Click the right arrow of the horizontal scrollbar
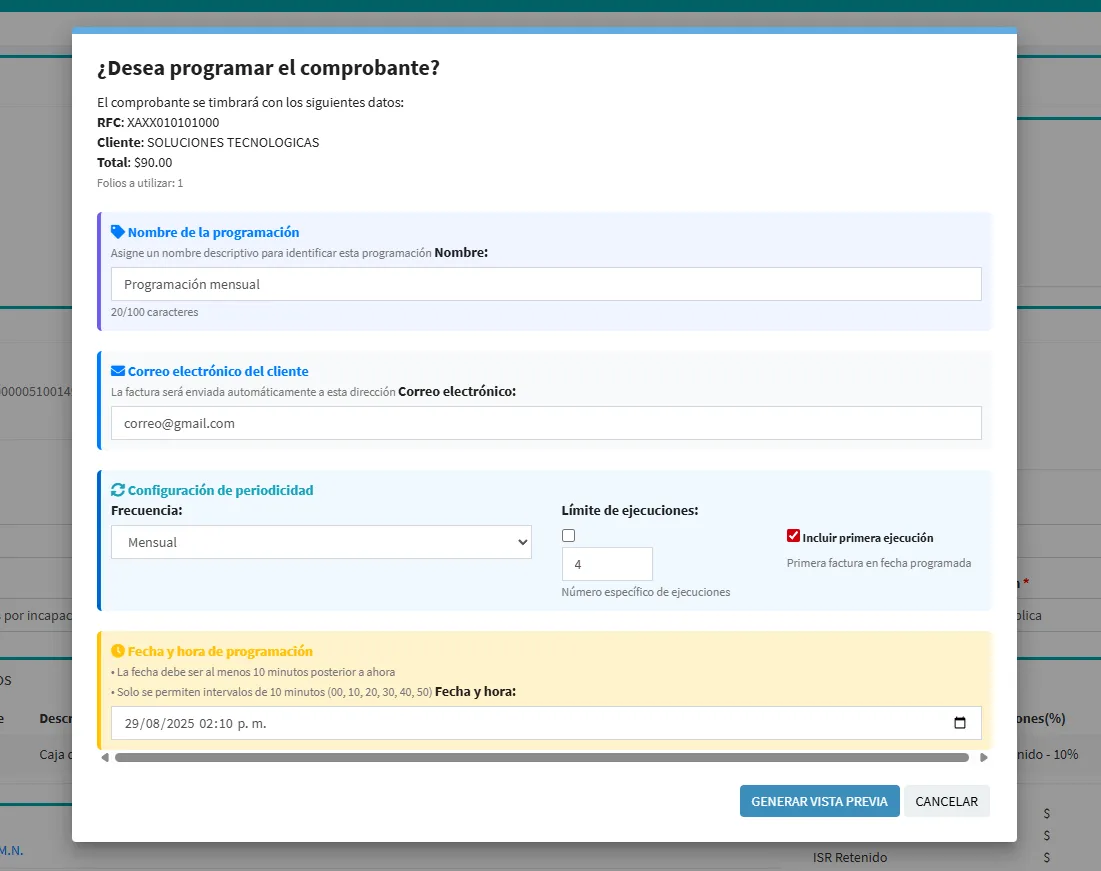This screenshot has width=1101, height=871. tap(984, 757)
